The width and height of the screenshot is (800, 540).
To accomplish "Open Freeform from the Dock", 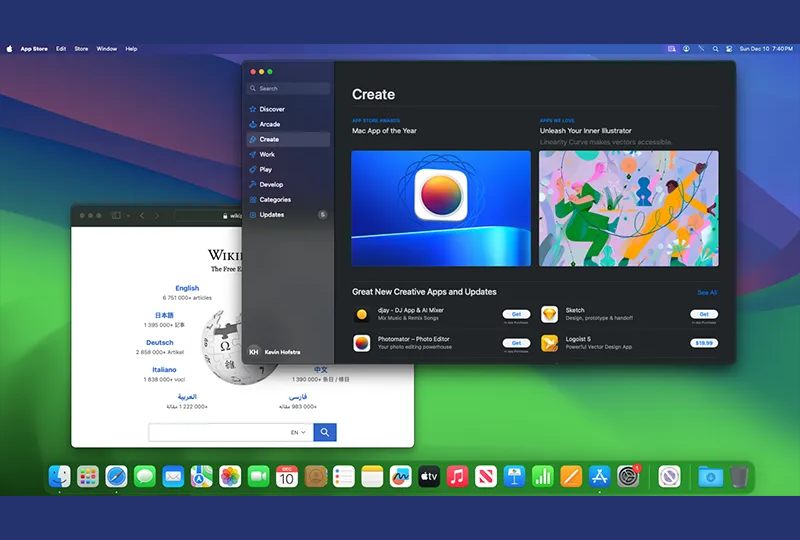I will [x=401, y=477].
